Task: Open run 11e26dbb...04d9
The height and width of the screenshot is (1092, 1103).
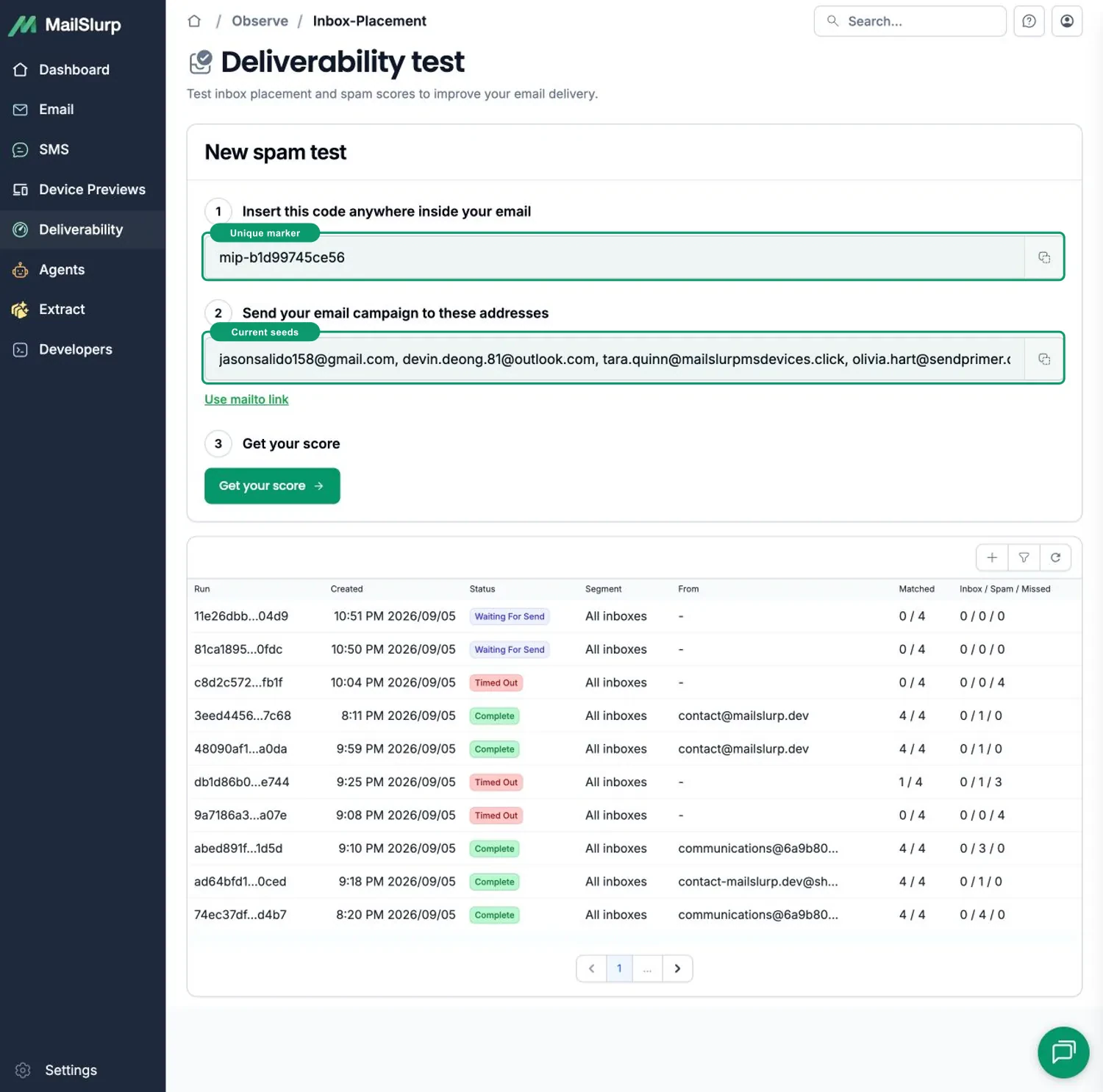Action: (x=241, y=616)
